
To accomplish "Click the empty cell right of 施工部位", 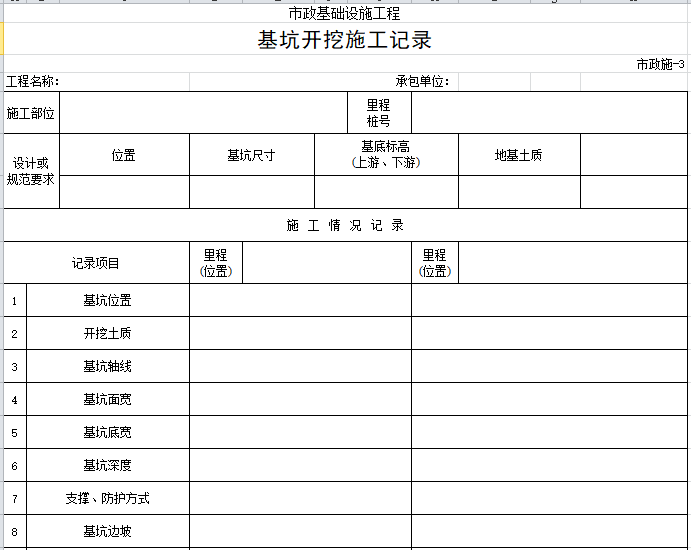I will click(204, 113).
